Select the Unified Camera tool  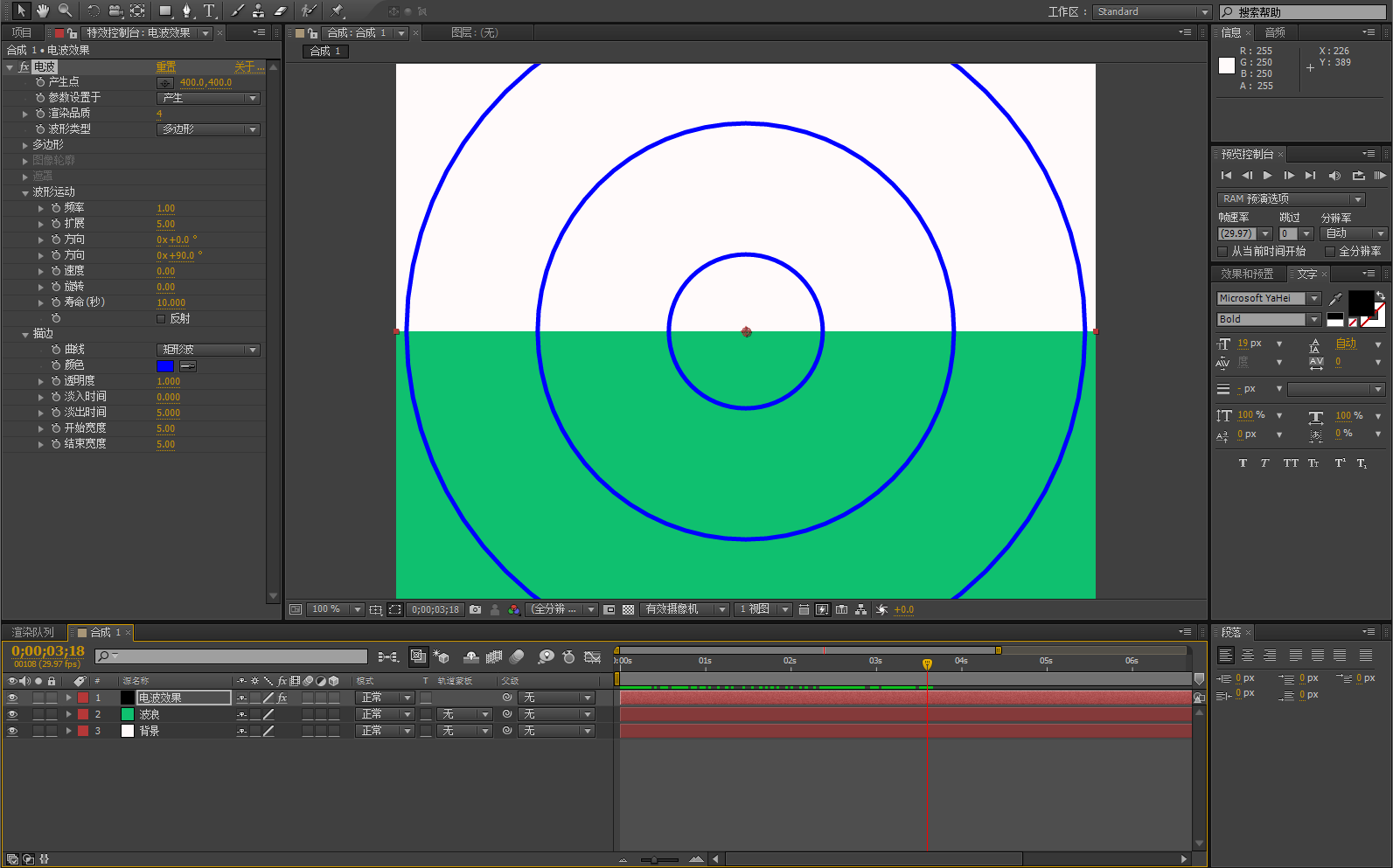coord(115,10)
